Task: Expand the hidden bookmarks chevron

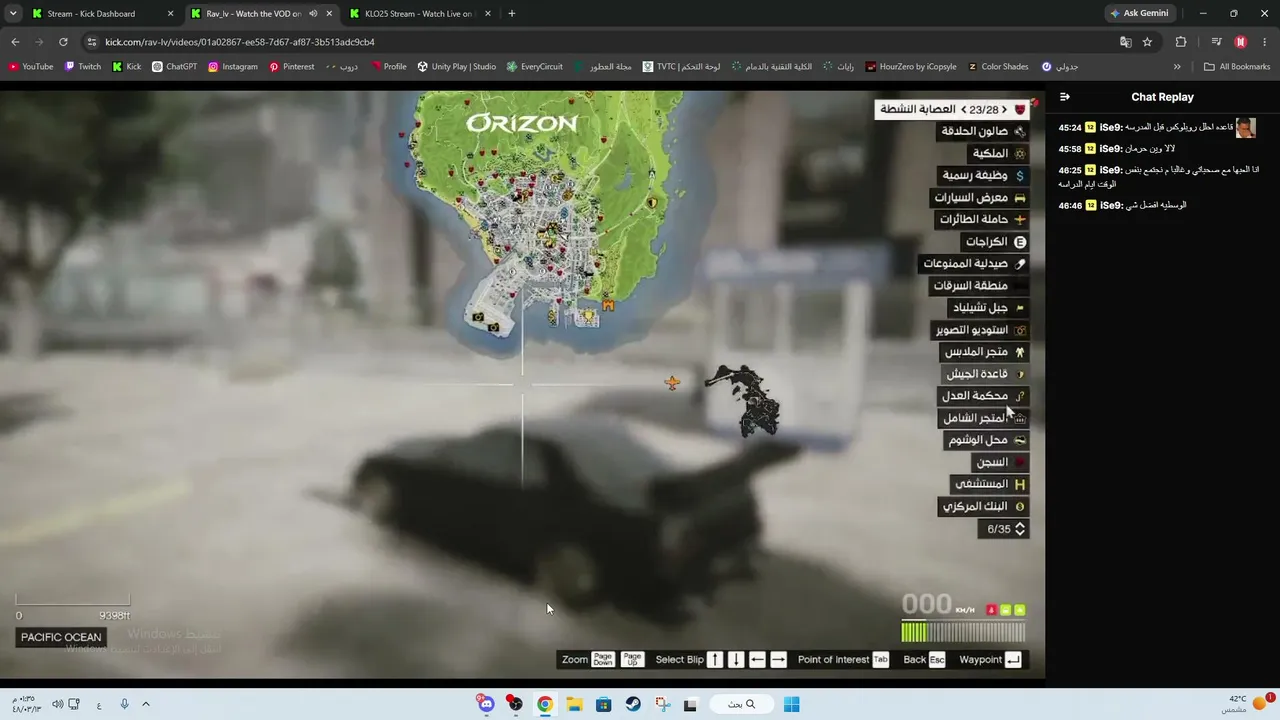Action: click(x=1177, y=67)
